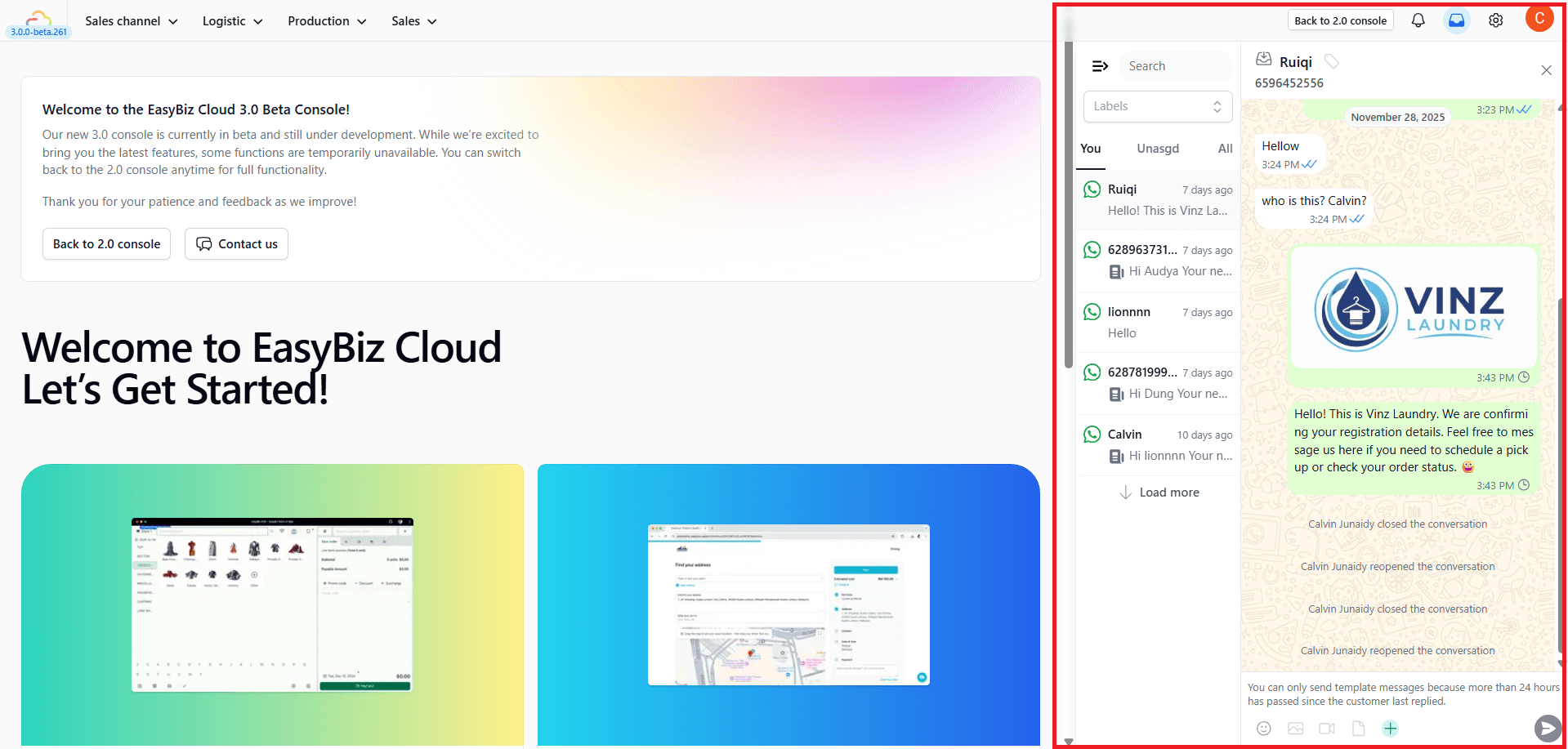Click the Contact us button
The height and width of the screenshot is (749, 1568).
(236, 244)
